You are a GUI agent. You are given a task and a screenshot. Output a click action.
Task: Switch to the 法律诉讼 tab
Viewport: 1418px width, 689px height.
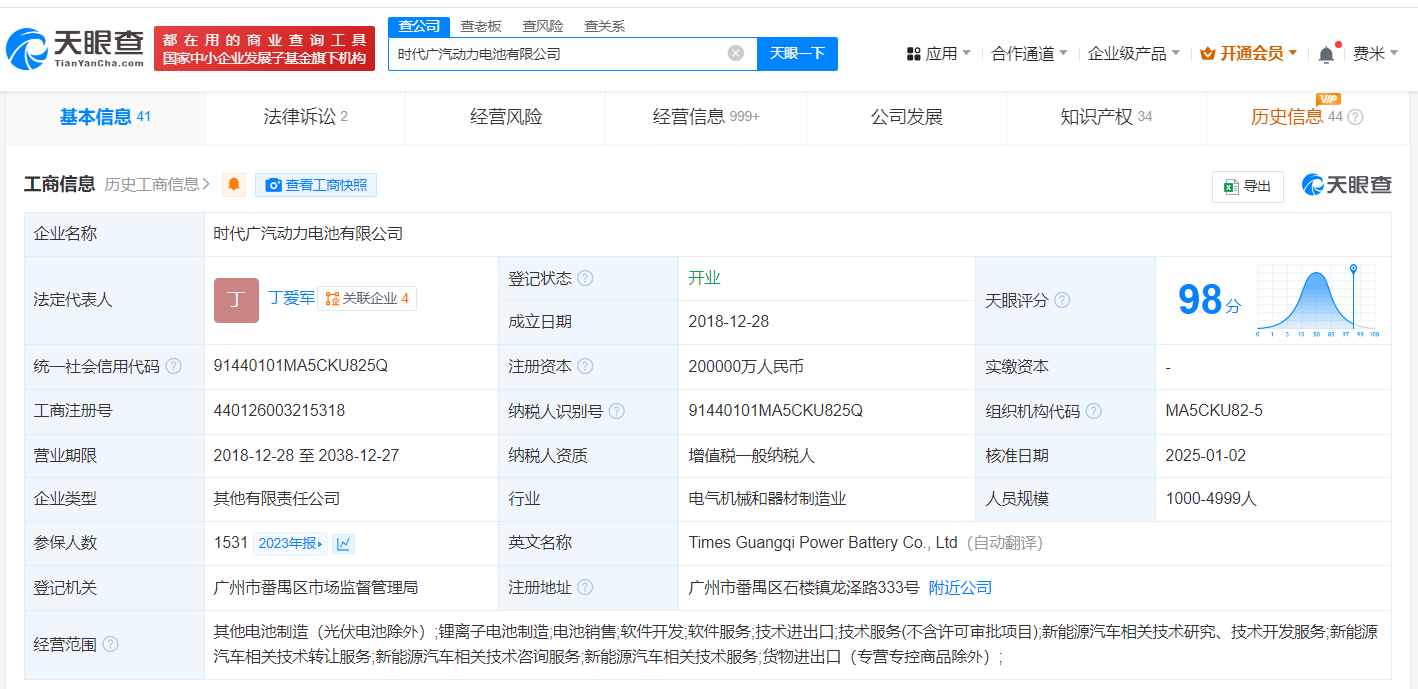click(x=305, y=117)
